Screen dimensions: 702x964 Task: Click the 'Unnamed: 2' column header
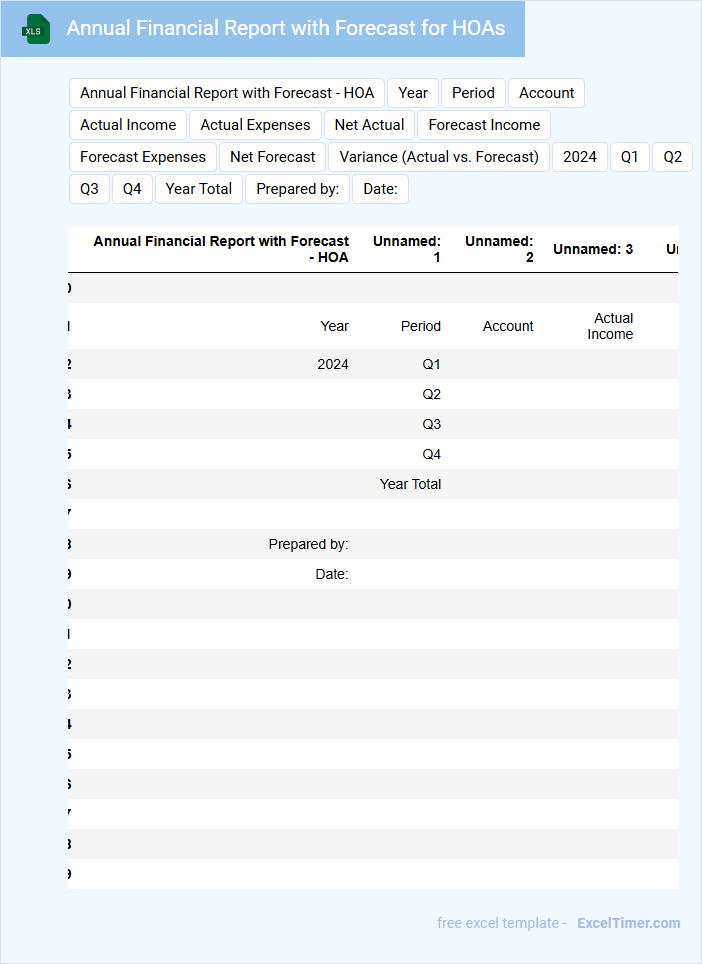click(499, 249)
